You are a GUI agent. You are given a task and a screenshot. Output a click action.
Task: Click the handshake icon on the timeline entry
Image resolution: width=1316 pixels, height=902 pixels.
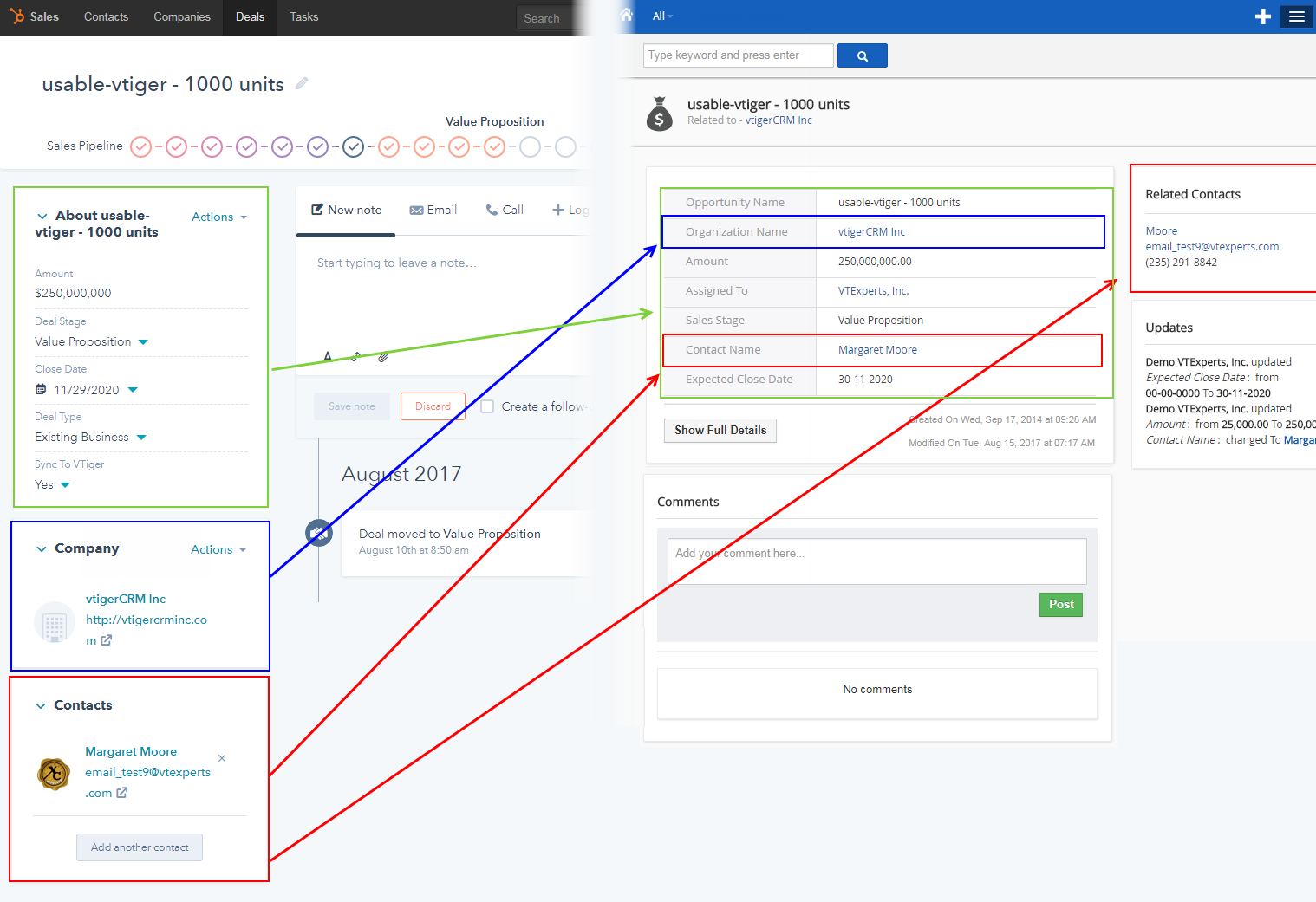pyautogui.click(x=319, y=533)
